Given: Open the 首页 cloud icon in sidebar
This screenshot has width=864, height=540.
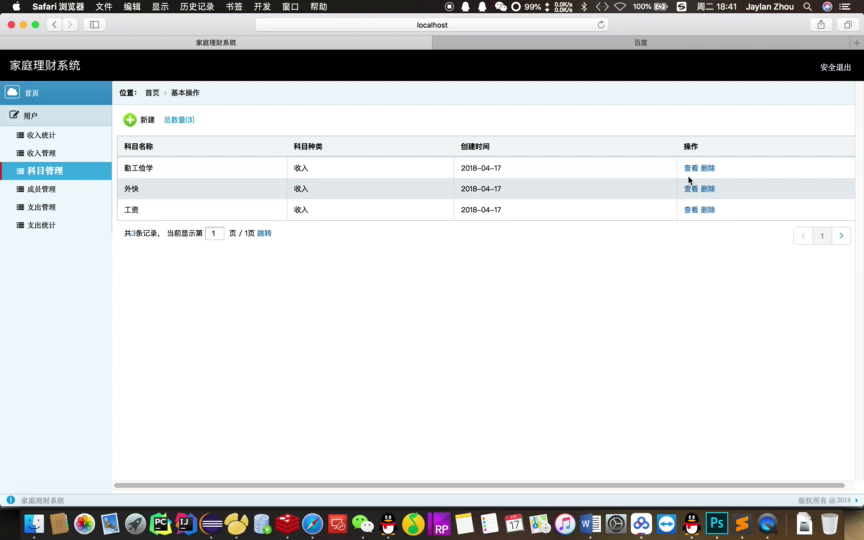Looking at the screenshot, I should [x=12, y=92].
